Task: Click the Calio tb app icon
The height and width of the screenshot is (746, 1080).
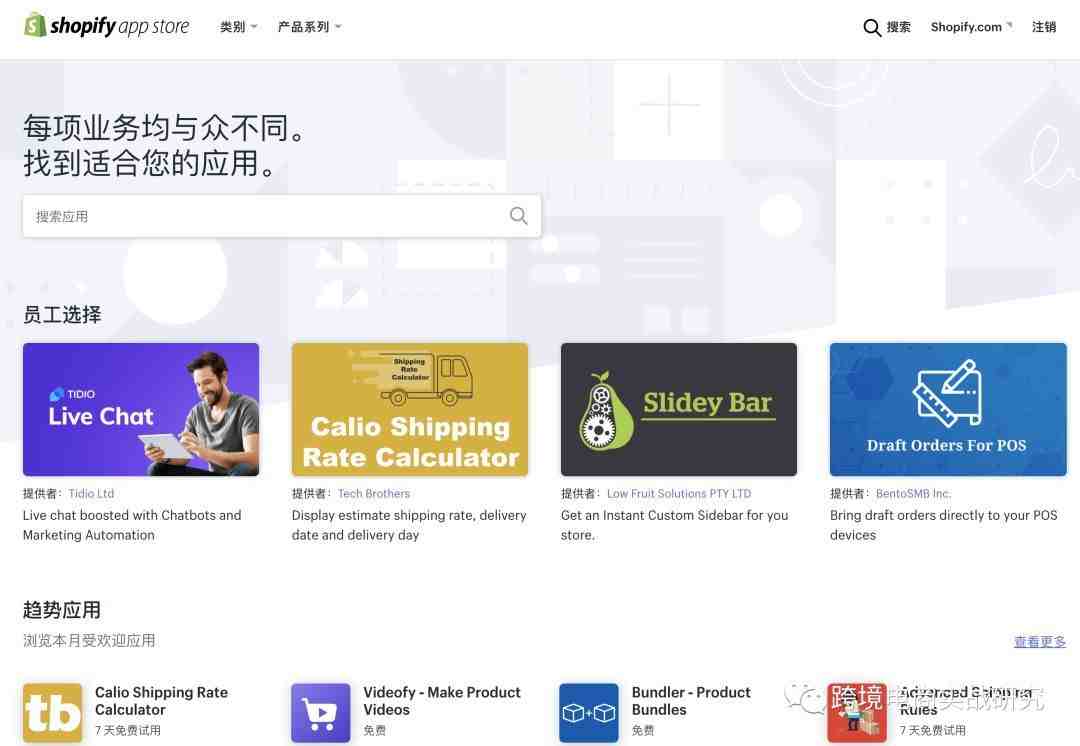Action: coord(52,713)
